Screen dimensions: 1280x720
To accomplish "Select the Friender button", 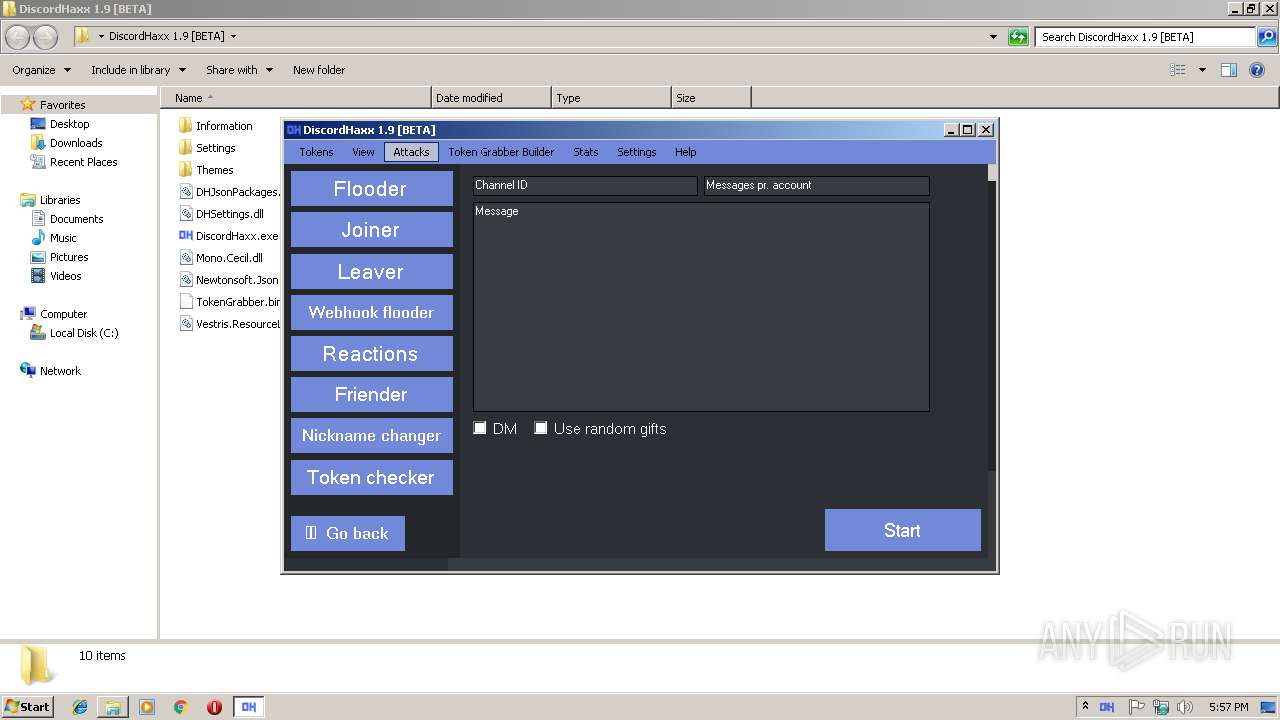I will pyautogui.click(x=372, y=395).
